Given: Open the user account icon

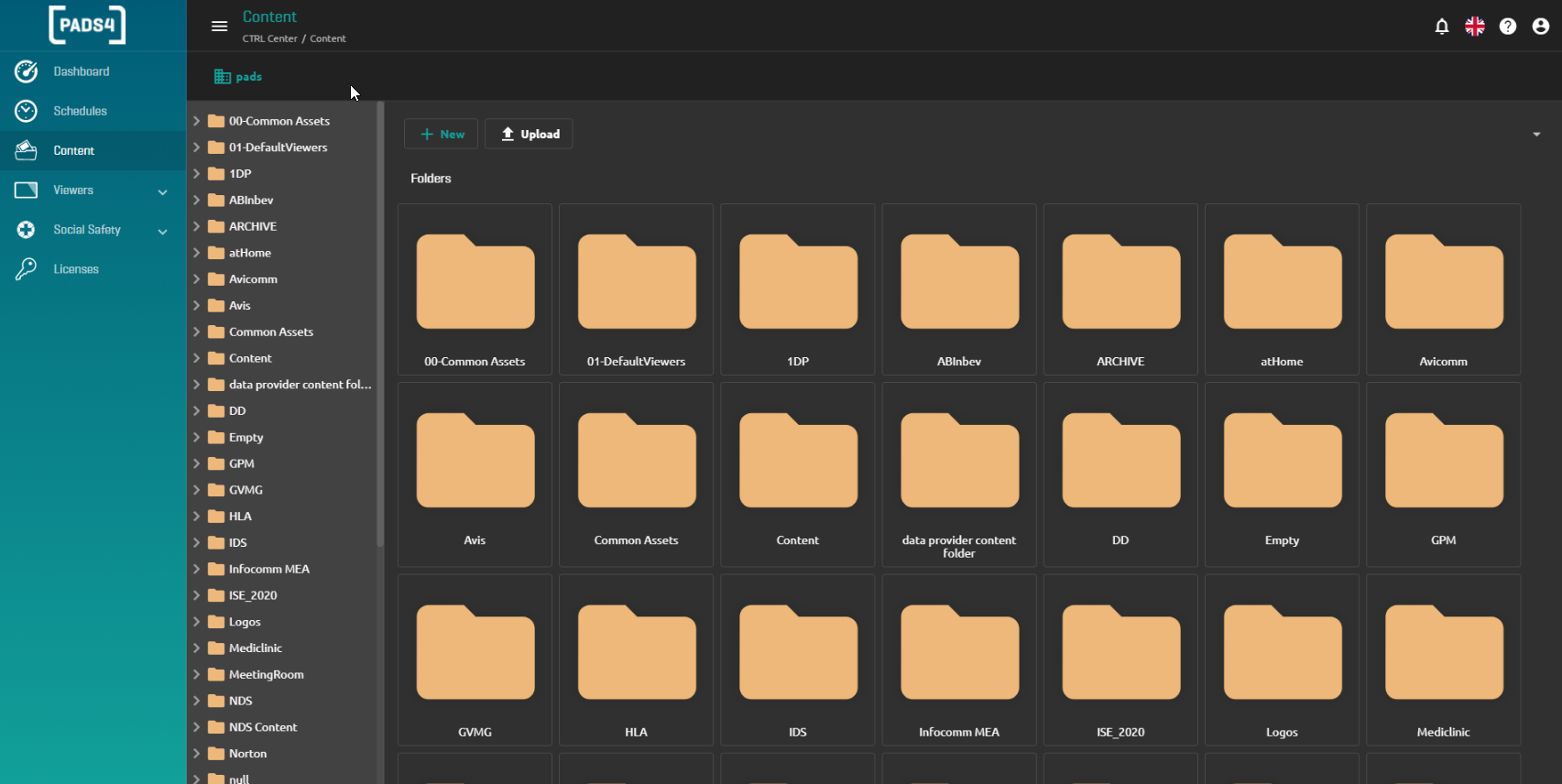Looking at the screenshot, I should point(1541,27).
